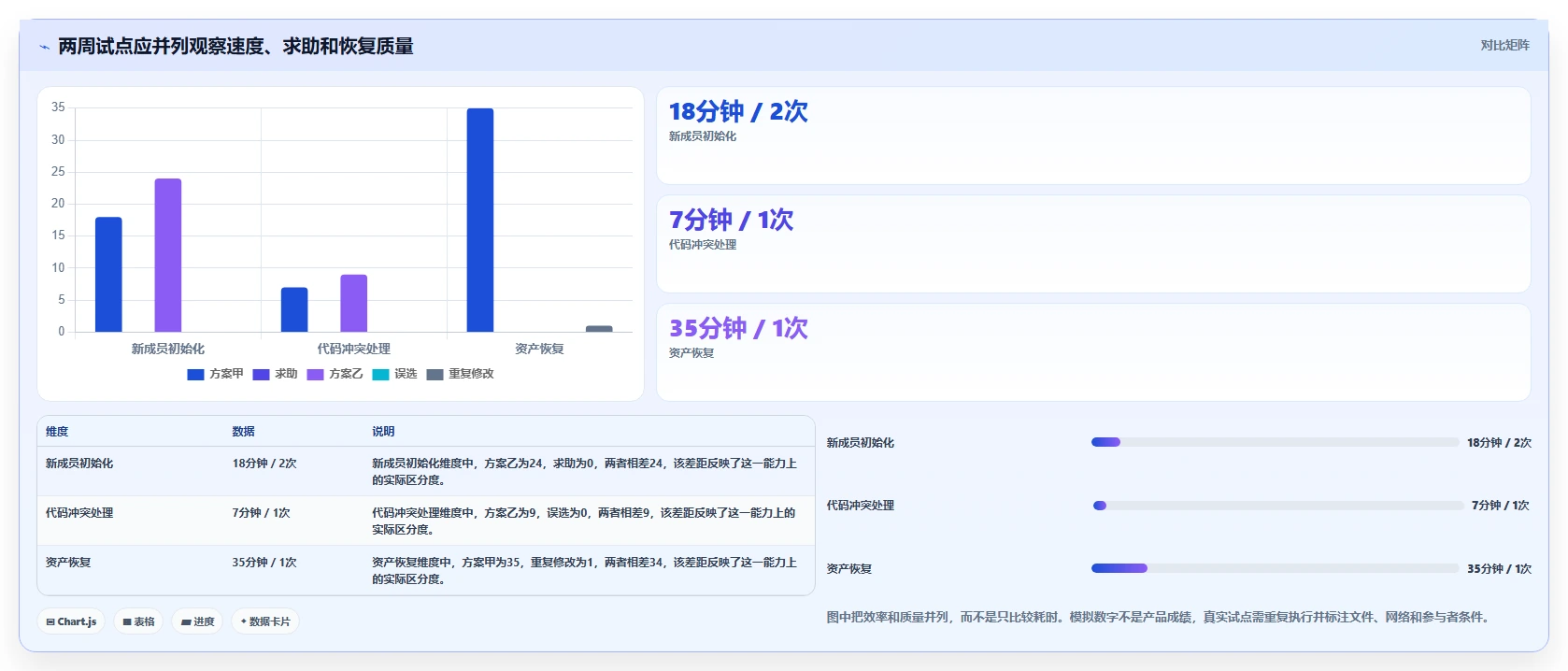This screenshot has width=1568, height=671.
Task: Click 7分钟 / 1次 beside progress bar
Action: (x=1501, y=506)
